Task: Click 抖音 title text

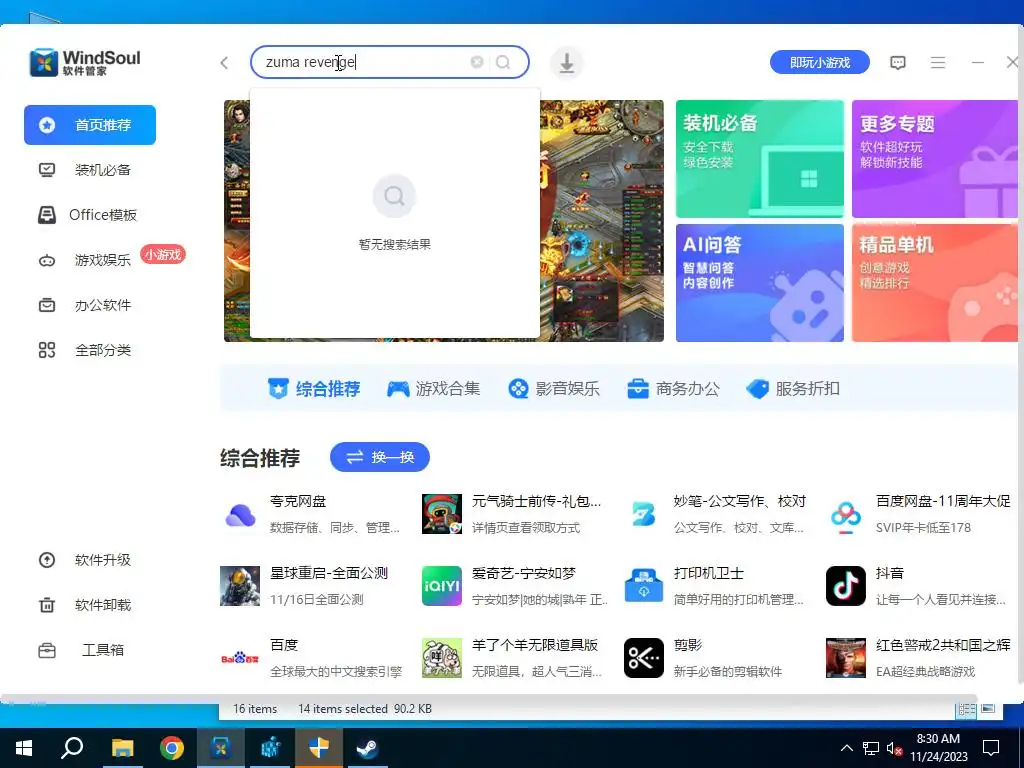Action: tap(889, 573)
